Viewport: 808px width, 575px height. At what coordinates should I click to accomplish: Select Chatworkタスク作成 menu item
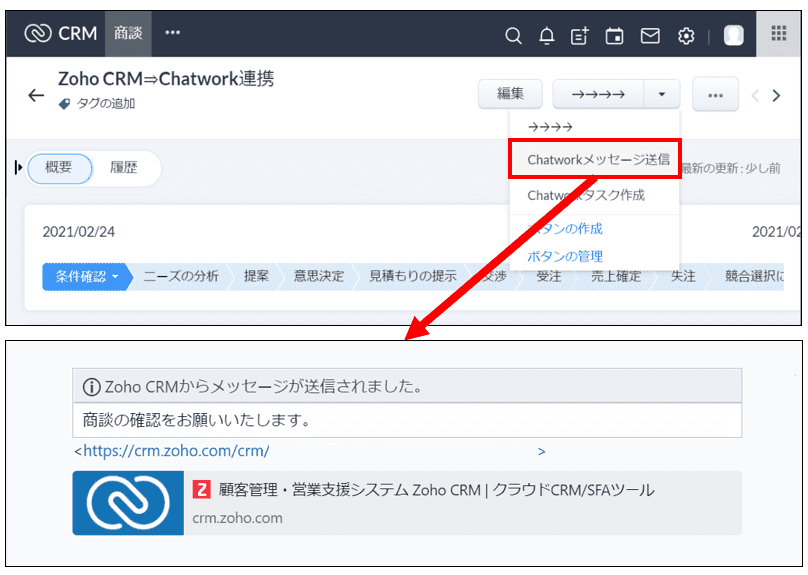pos(586,195)
